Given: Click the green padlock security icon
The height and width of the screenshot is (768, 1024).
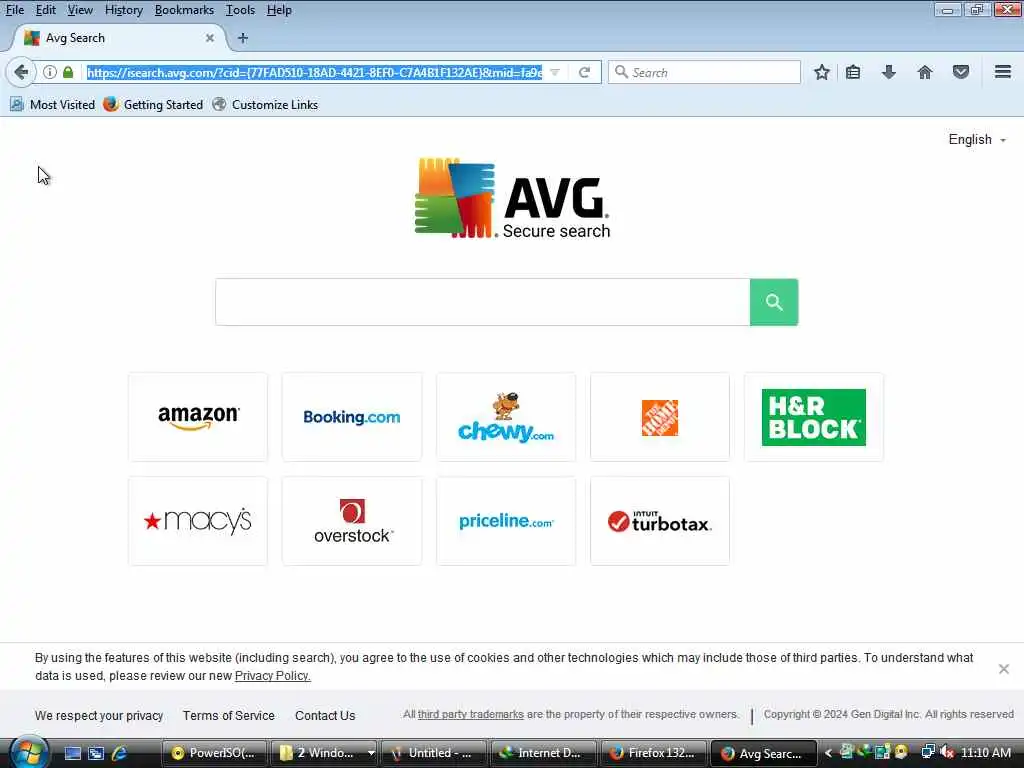Looking at the screenshot, I should coord(68,72).
